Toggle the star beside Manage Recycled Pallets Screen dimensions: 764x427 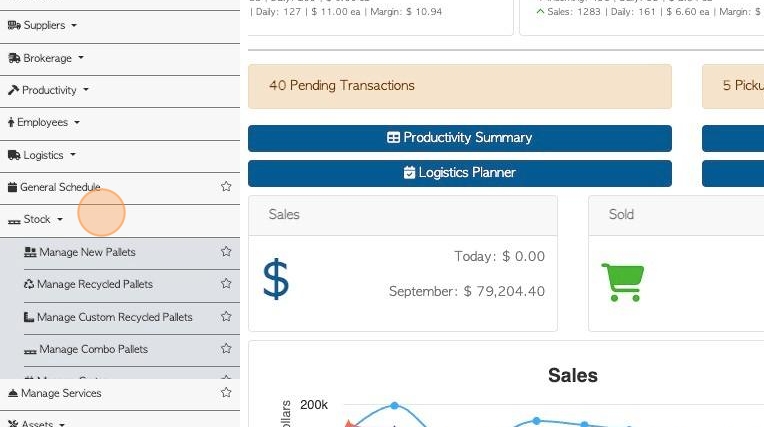click(x=226, y=284)
